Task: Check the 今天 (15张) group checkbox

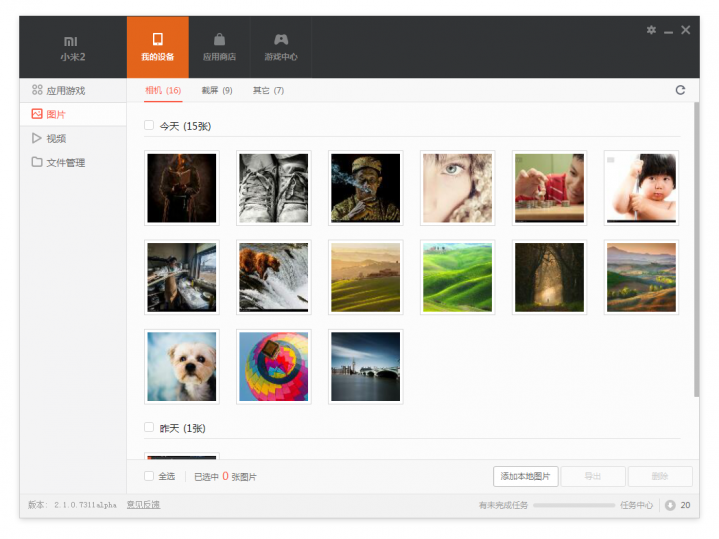Action: [149, 126]
